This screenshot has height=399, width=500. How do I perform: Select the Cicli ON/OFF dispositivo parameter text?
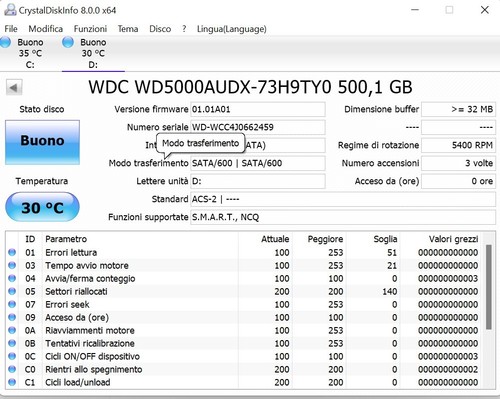[x=92, y=356]
